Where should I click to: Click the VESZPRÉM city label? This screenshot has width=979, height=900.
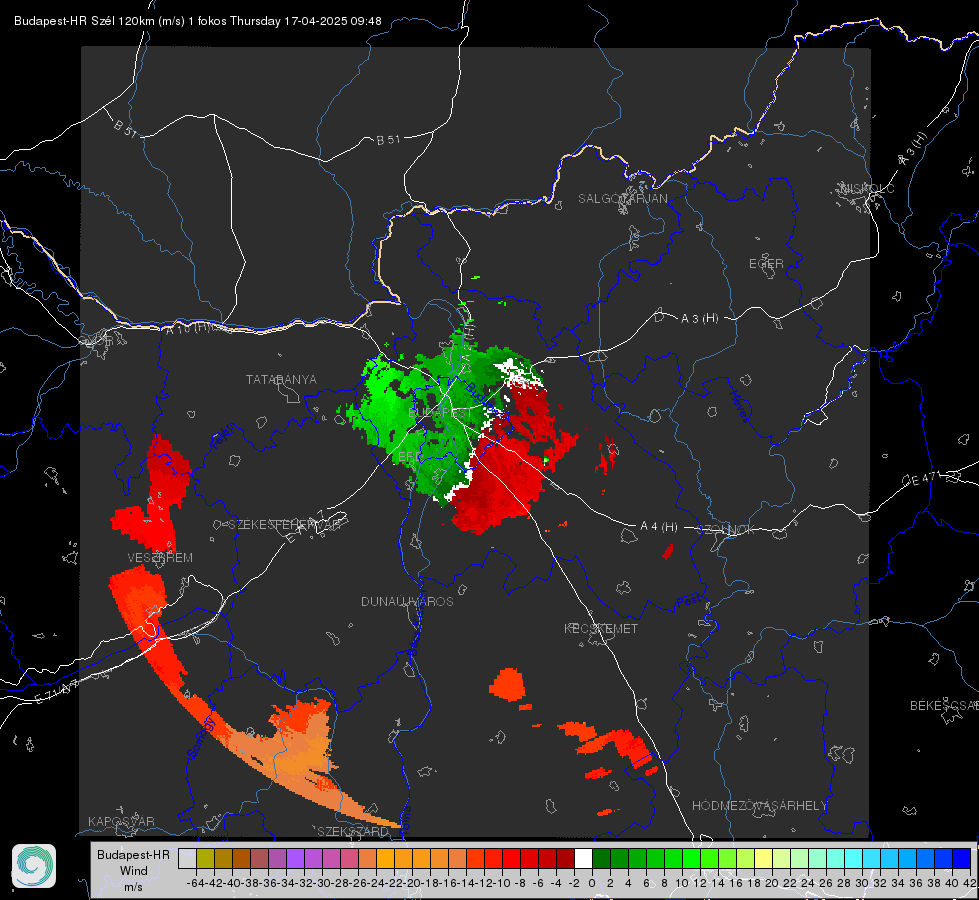pyautogui.click(x=160, y=557)
